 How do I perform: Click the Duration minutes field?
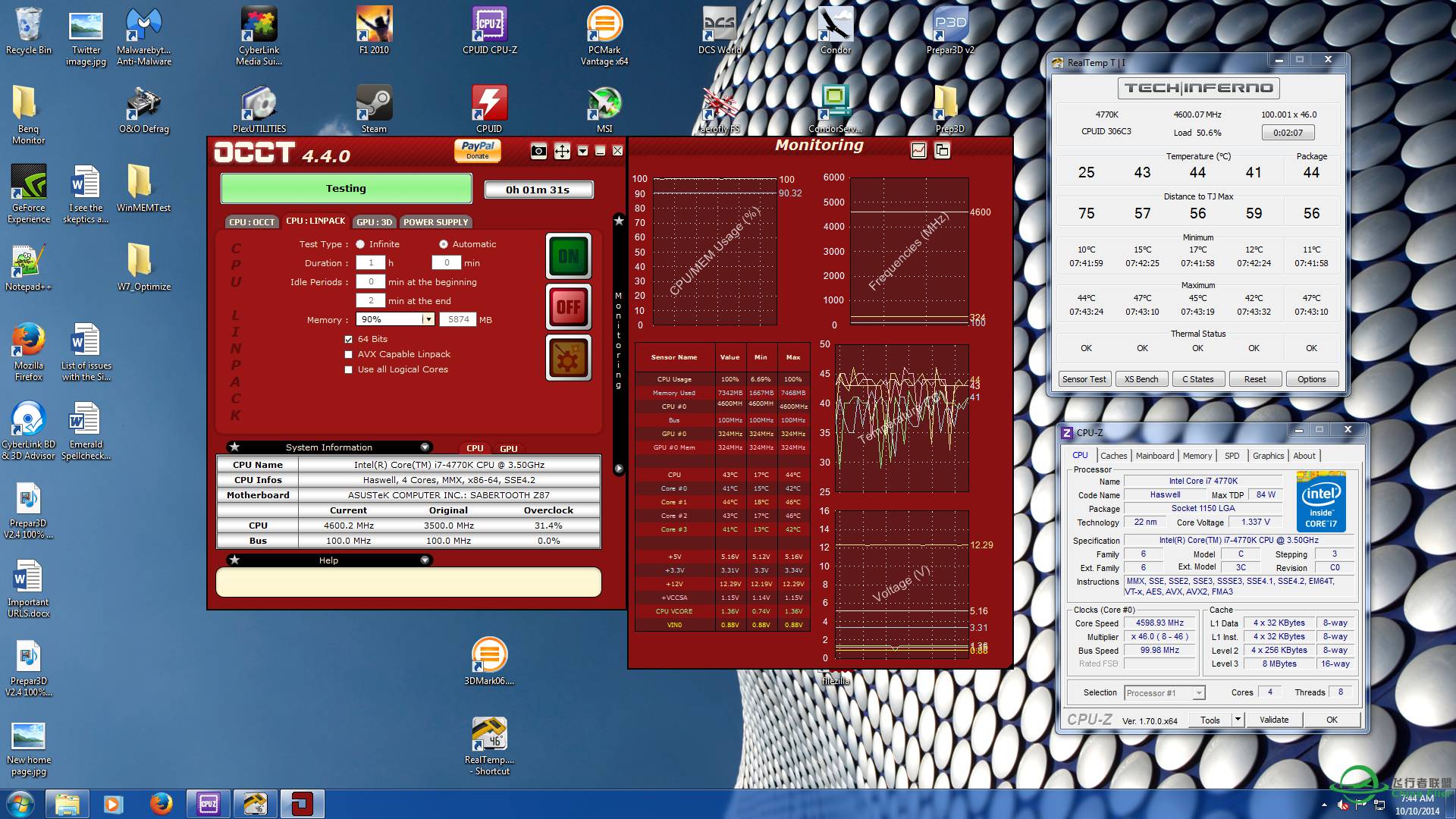click(447, 262)
